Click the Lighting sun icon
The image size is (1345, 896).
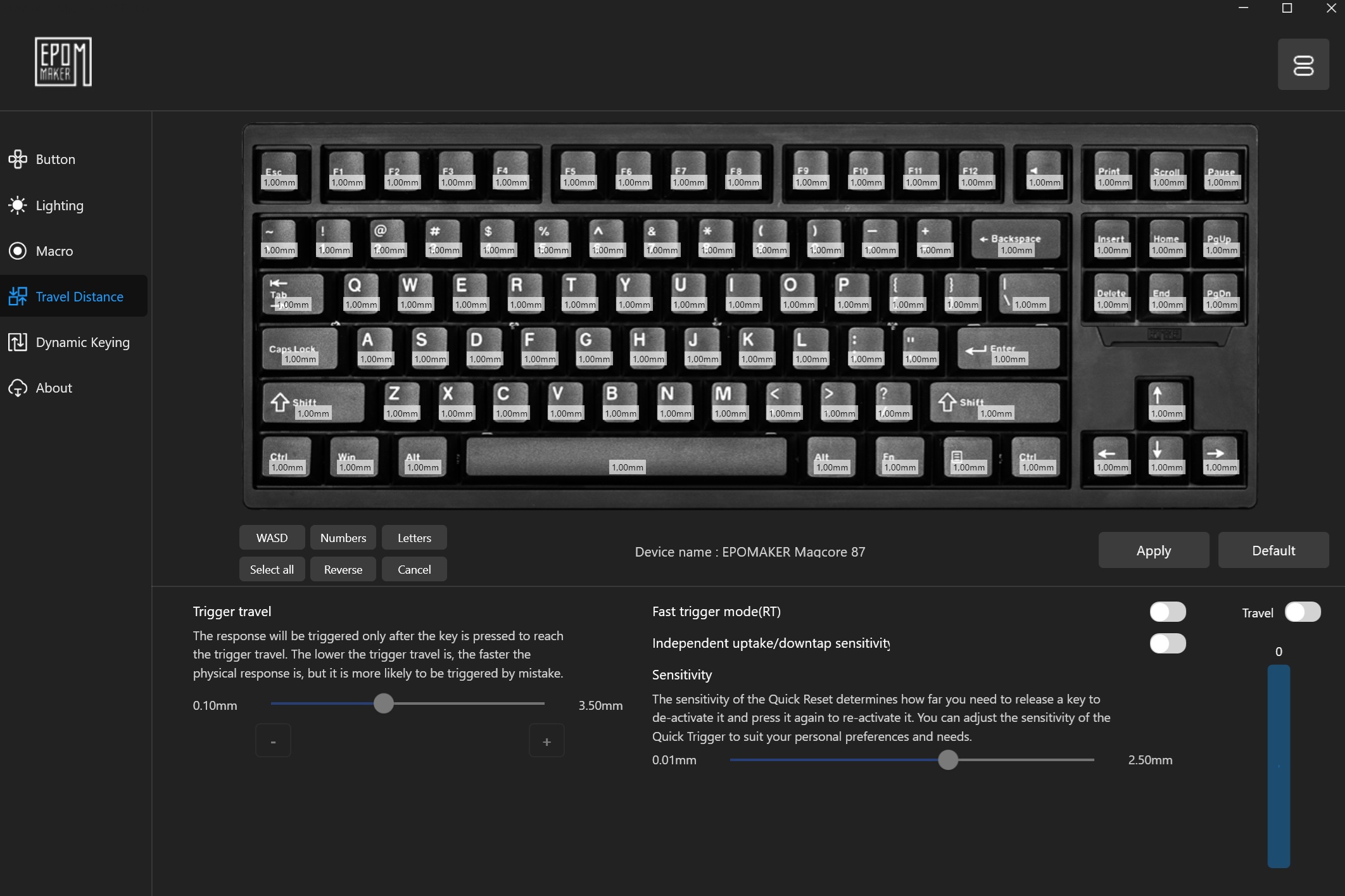tap(18, 205)
